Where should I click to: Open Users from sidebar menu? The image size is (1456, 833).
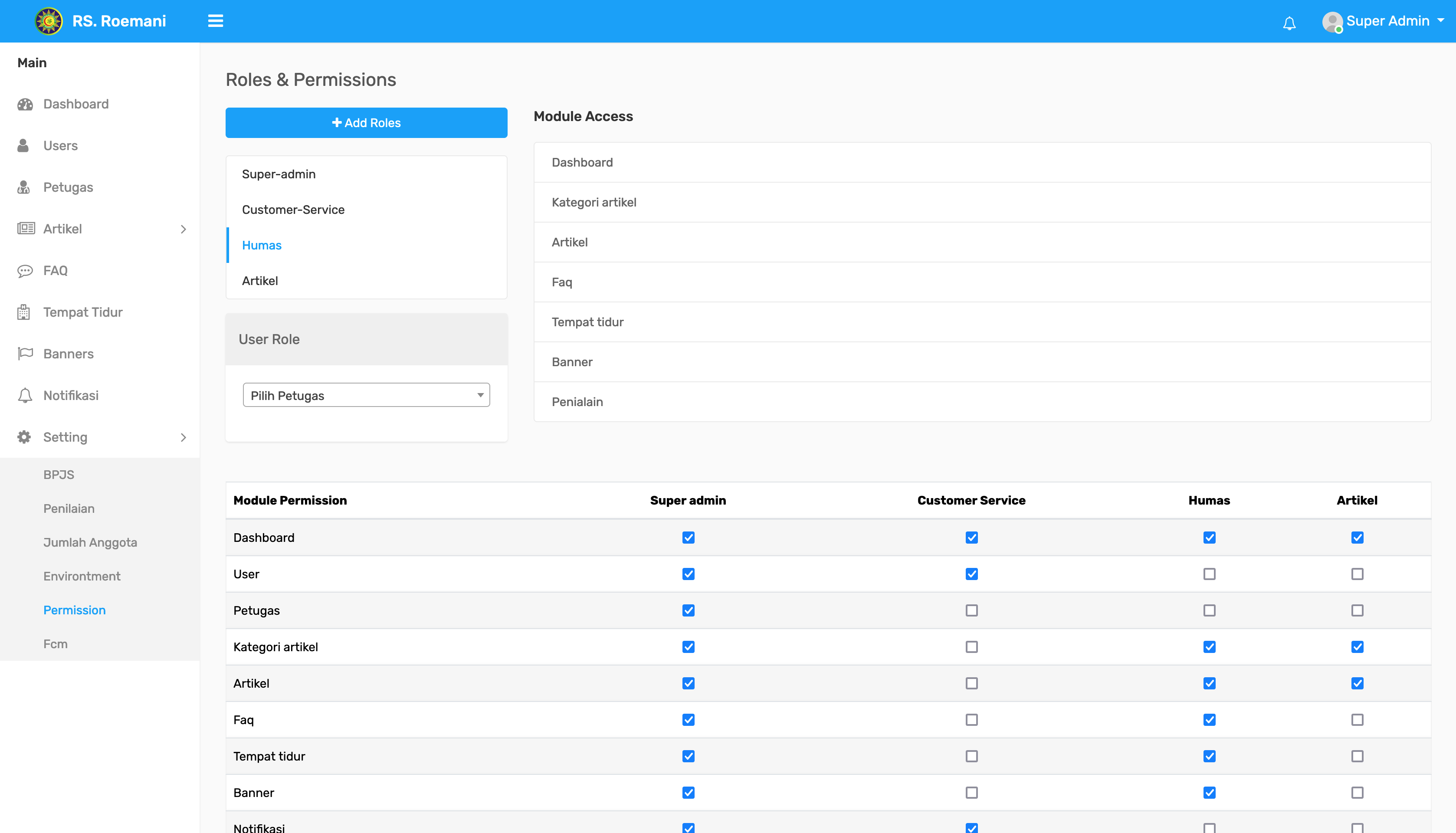(x=61, y=145)
